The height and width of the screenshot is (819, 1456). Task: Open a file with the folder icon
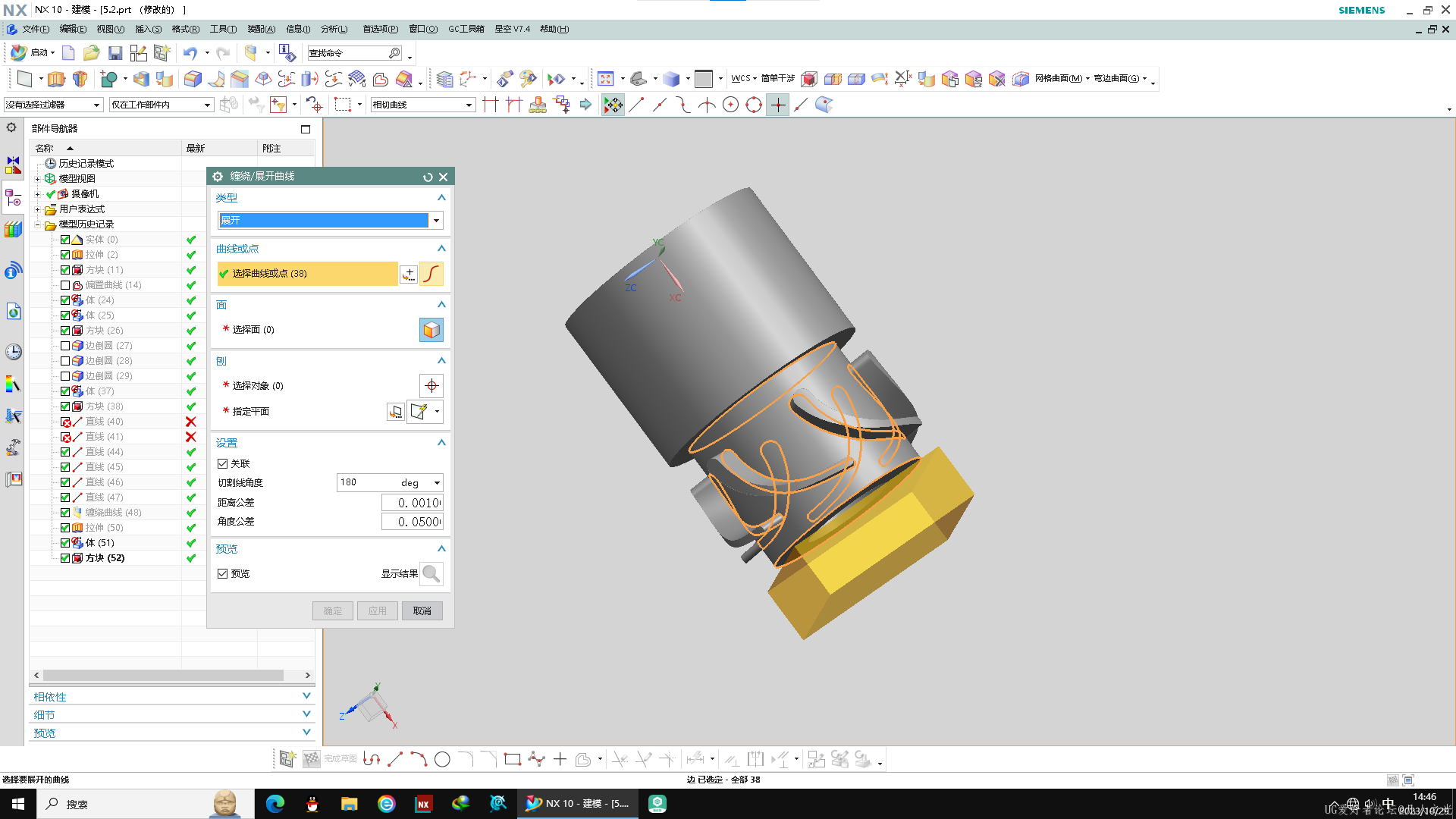92,53
